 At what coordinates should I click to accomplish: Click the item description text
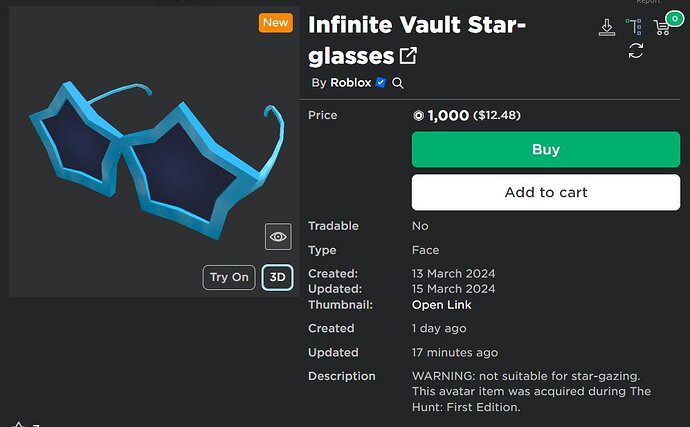coord(530,391)
